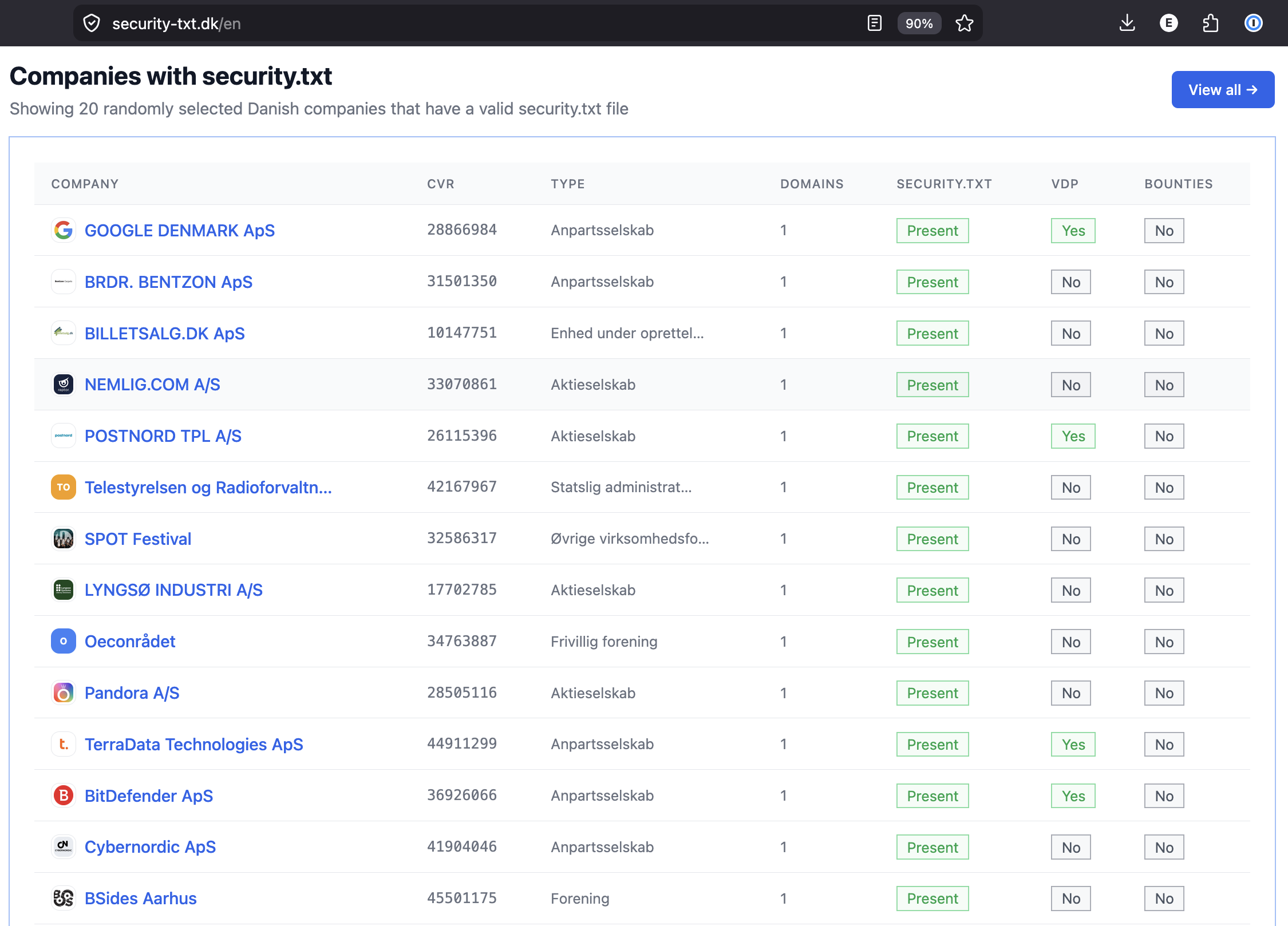Viewport: 1288px width, 926px height.
Task: Open POSTNORD TPL A/S company link
Action: tap(163, 436)
